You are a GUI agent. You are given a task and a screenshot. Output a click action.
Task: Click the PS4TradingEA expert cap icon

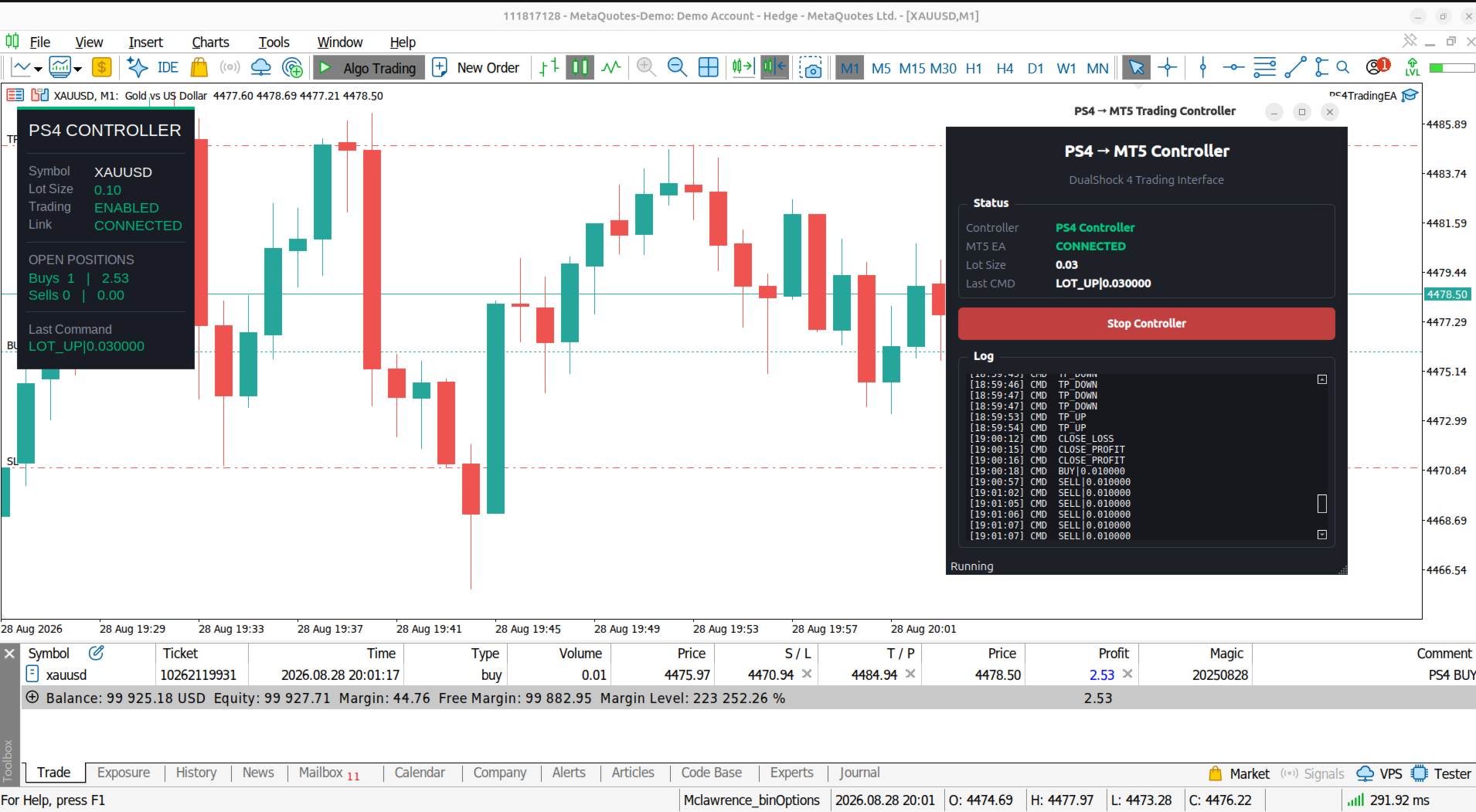[1410, 95]
